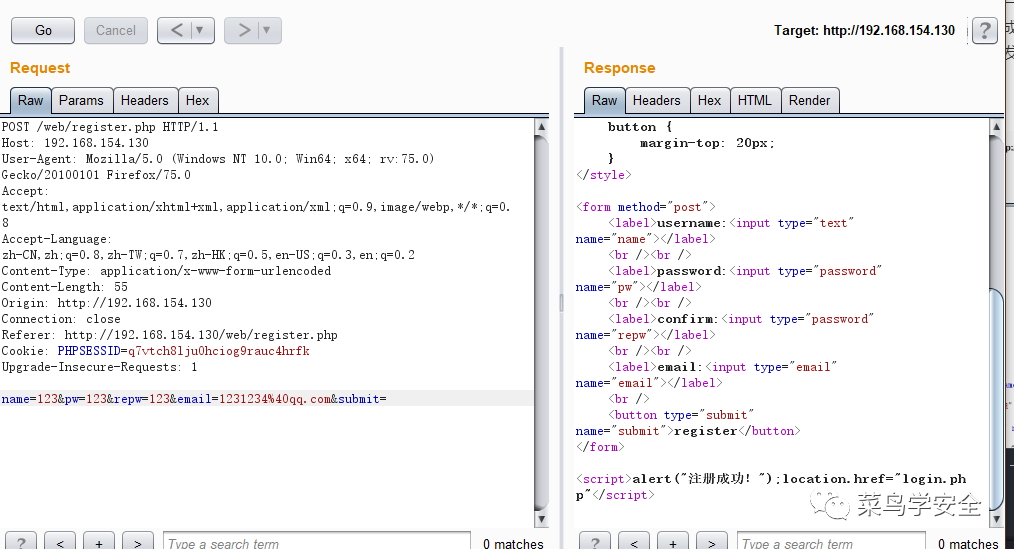Click the PHPSESSID cookie value

(219, 351)
